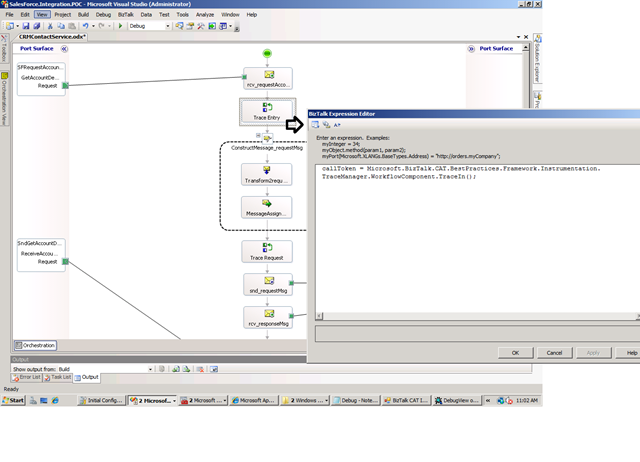The height and width of the screenshot is (462, 640).
Task: Open the BizTalk menu
Action: click(126, 14)
